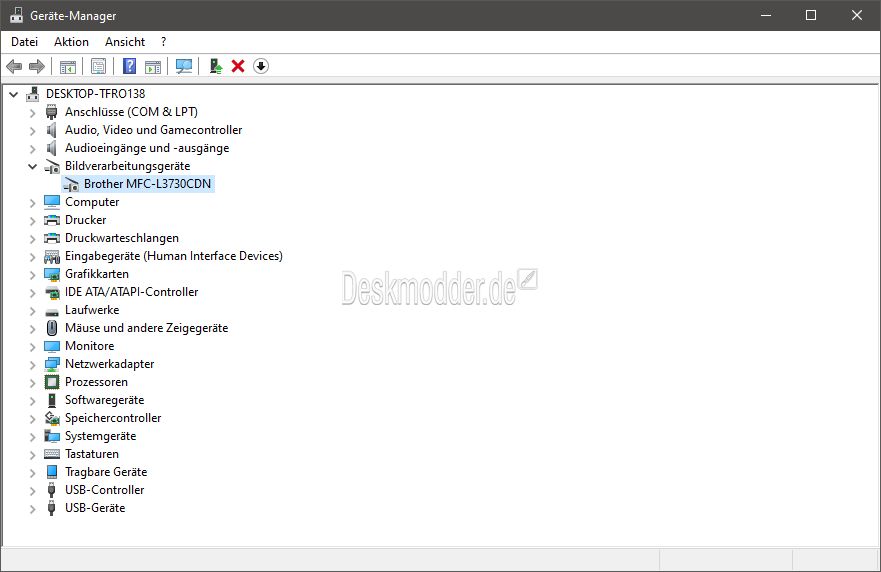Open the Aktion menu
Viewport: 881px width, 572px height.
[x=71, y=42]
